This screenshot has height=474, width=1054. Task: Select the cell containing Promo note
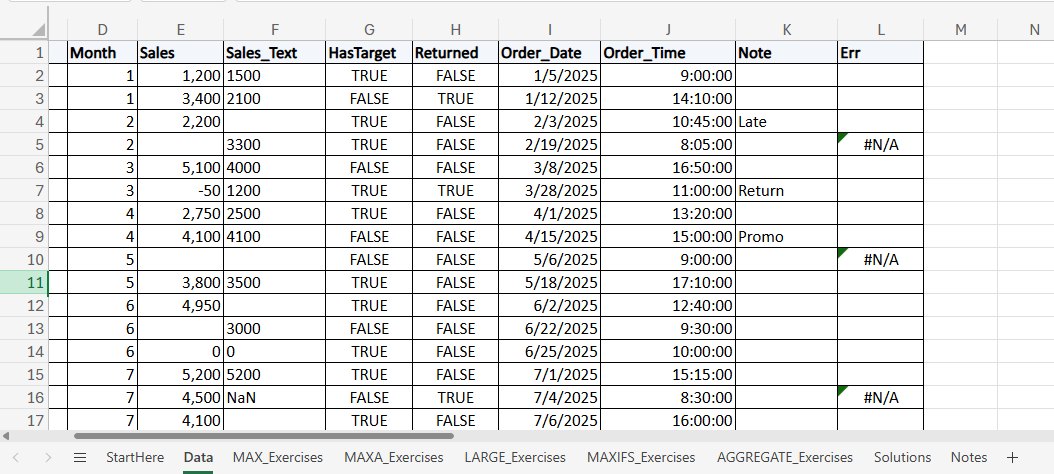(x=786, y=237)
